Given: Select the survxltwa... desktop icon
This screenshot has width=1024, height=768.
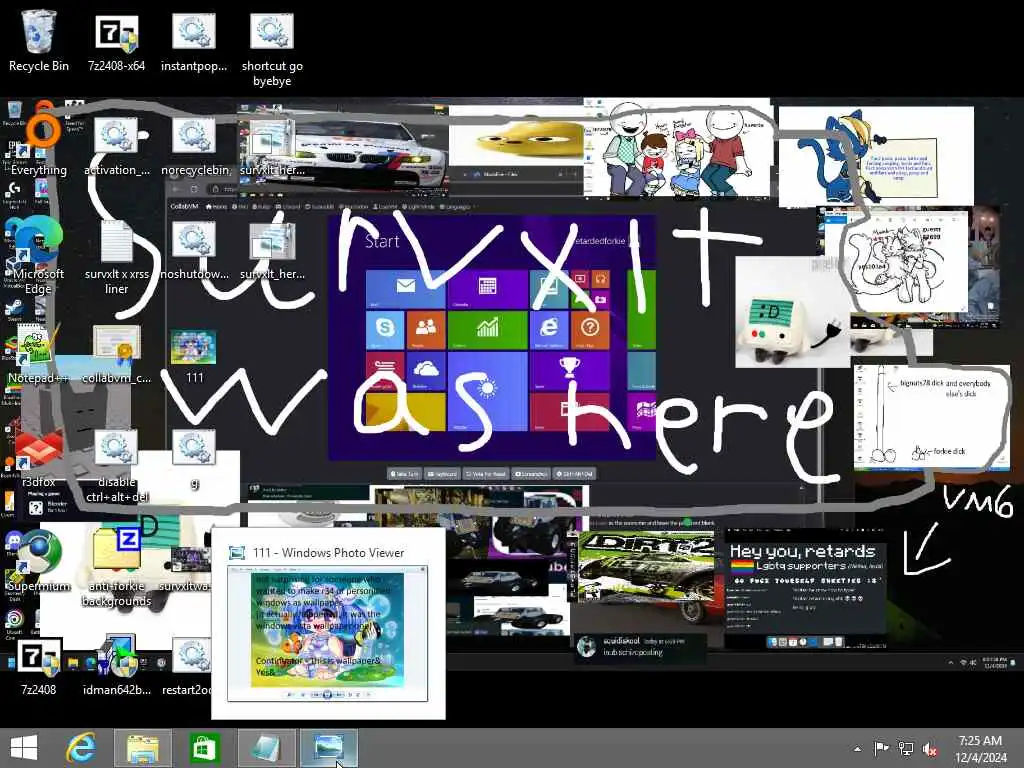Looking at the screenshot, I should (188, 567).
